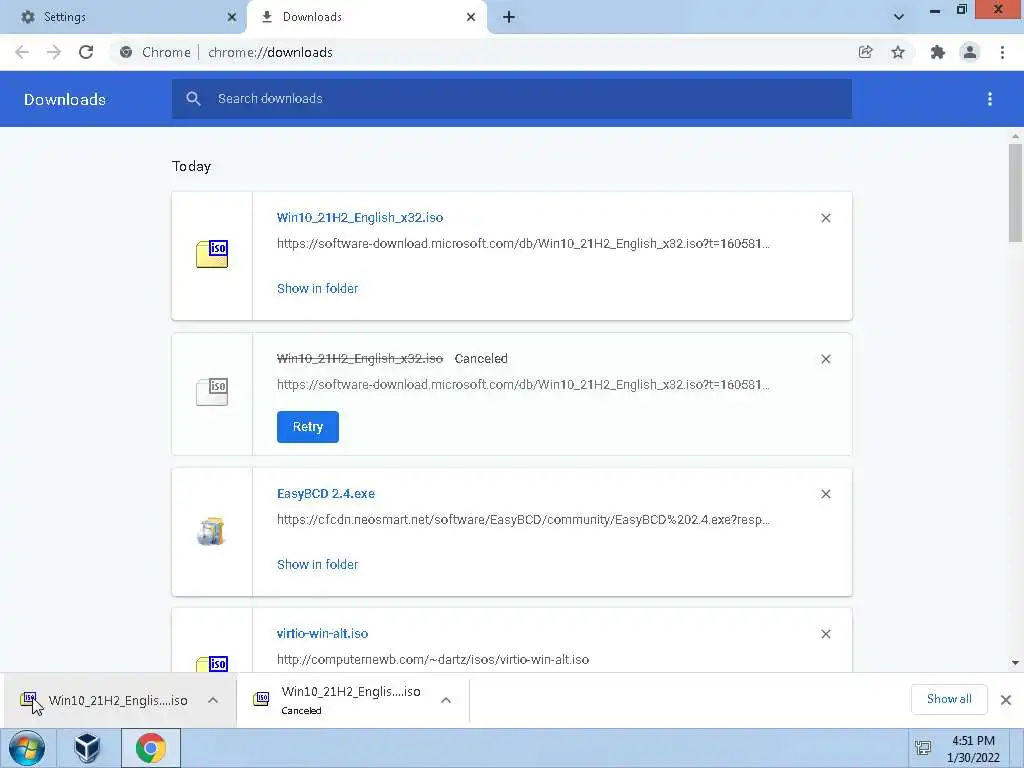Screen dimensions: 1024x768
Task: Click the first download's microsoft.com URL text
Action: click(523, 244)
